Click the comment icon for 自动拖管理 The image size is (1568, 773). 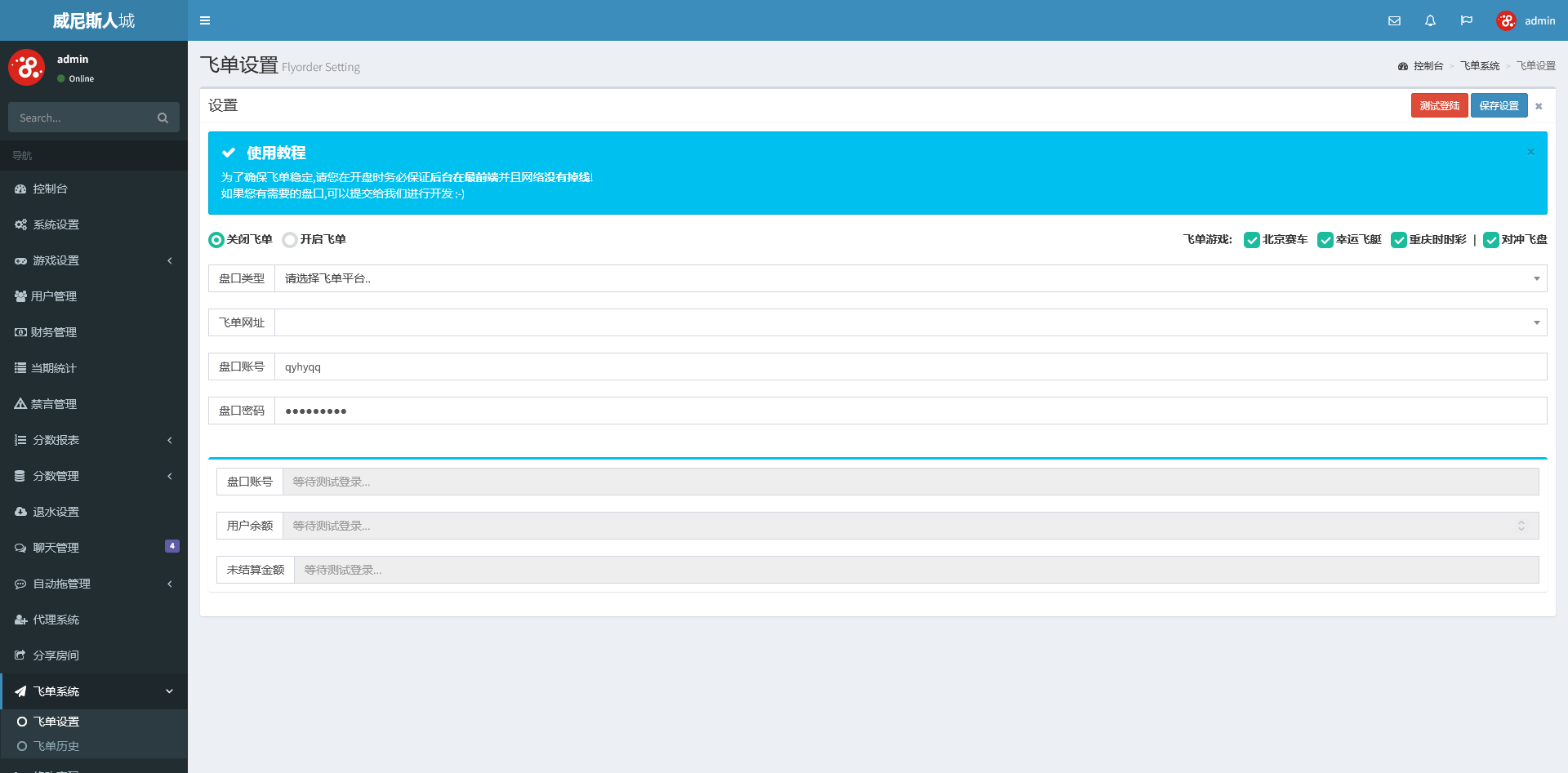20,584
